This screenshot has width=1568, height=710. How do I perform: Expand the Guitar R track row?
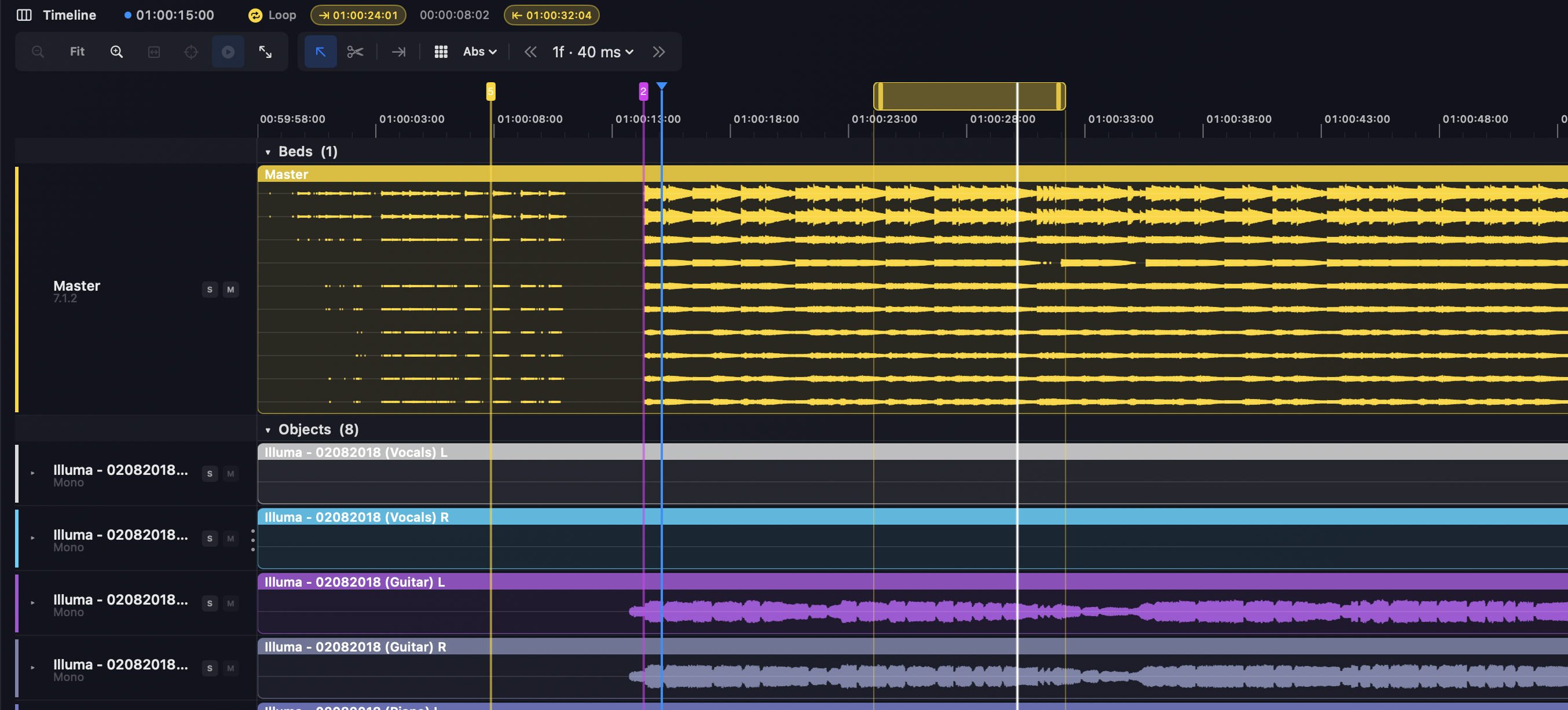click(x=33, y=668)
